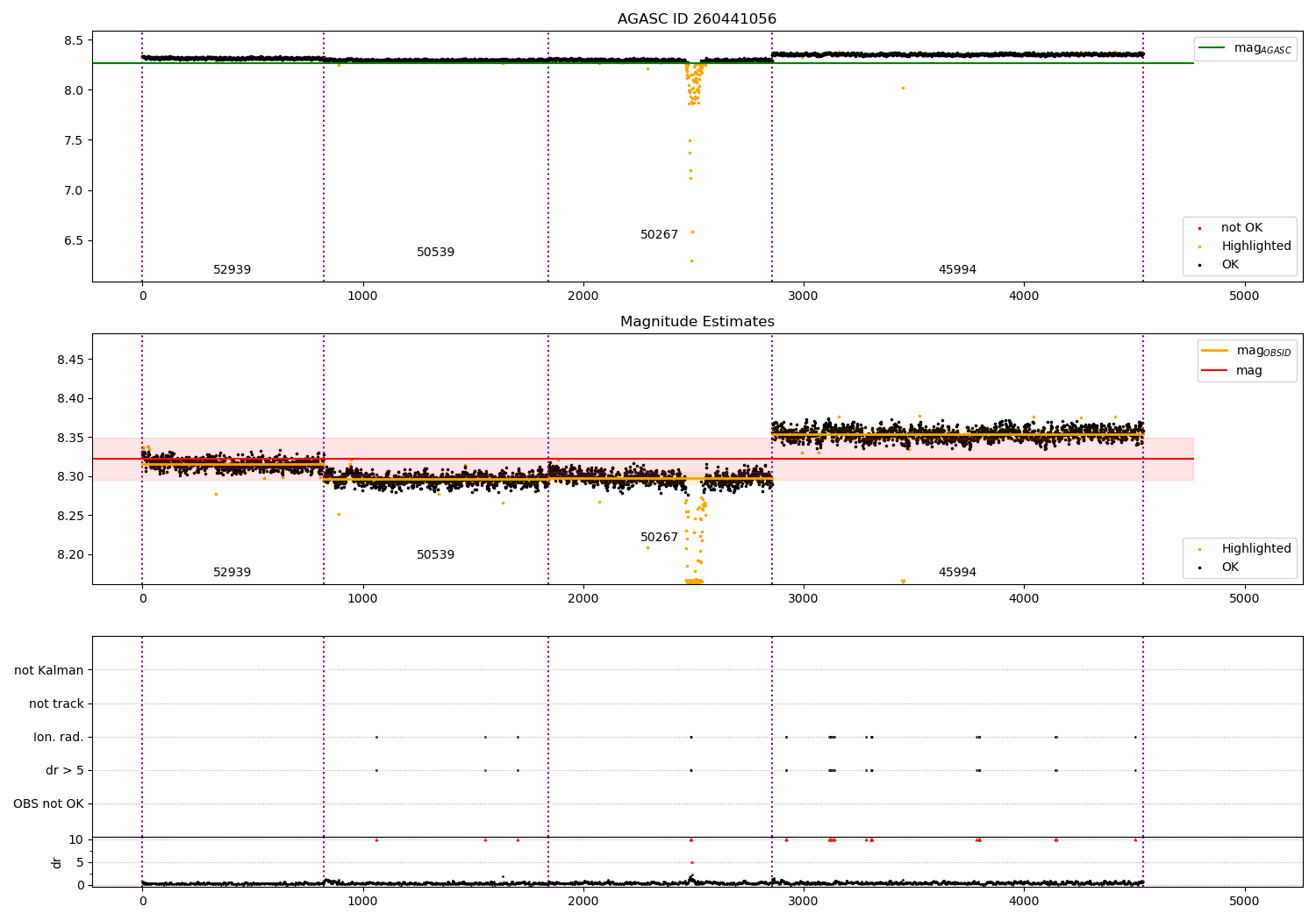Click the dr axis tick label 5

click(x=81, y=862)
